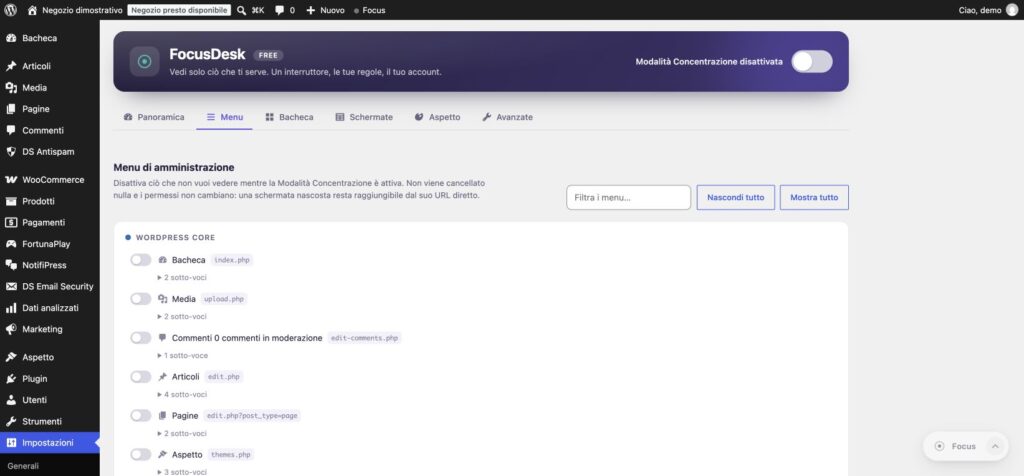Click the FocusDesk logo icon
The height and width of the screenshot is (476, 1024).
tap(144, 61)
